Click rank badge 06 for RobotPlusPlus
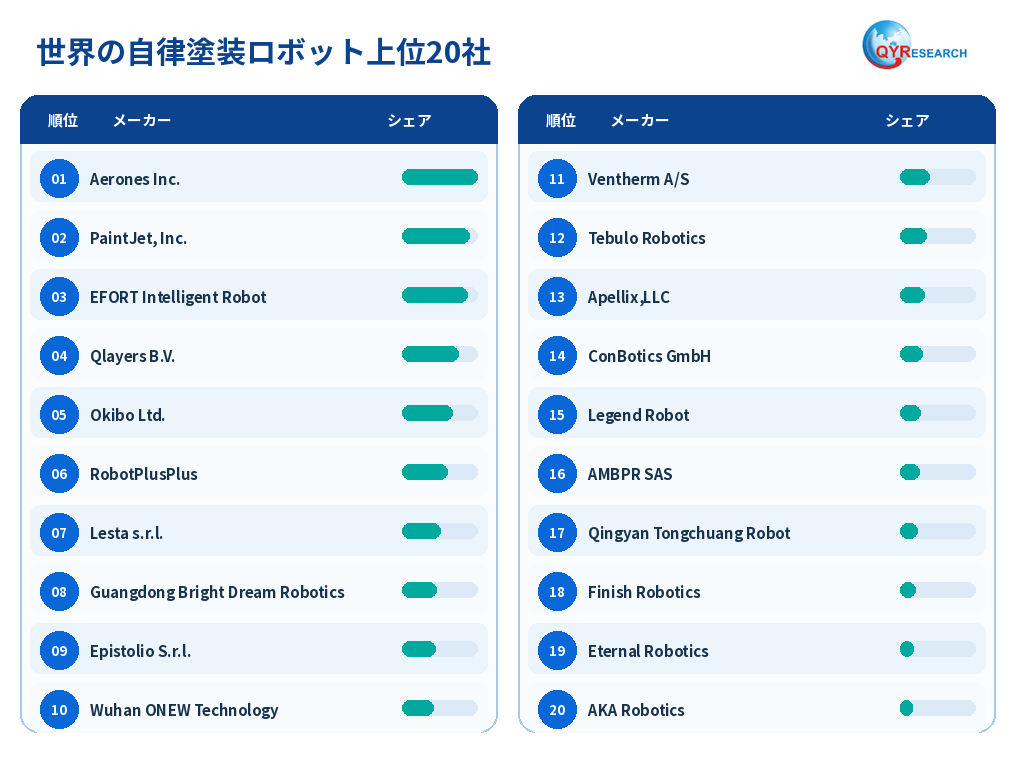Screen dimensions: 1015x761 click(x=59, y=474)
